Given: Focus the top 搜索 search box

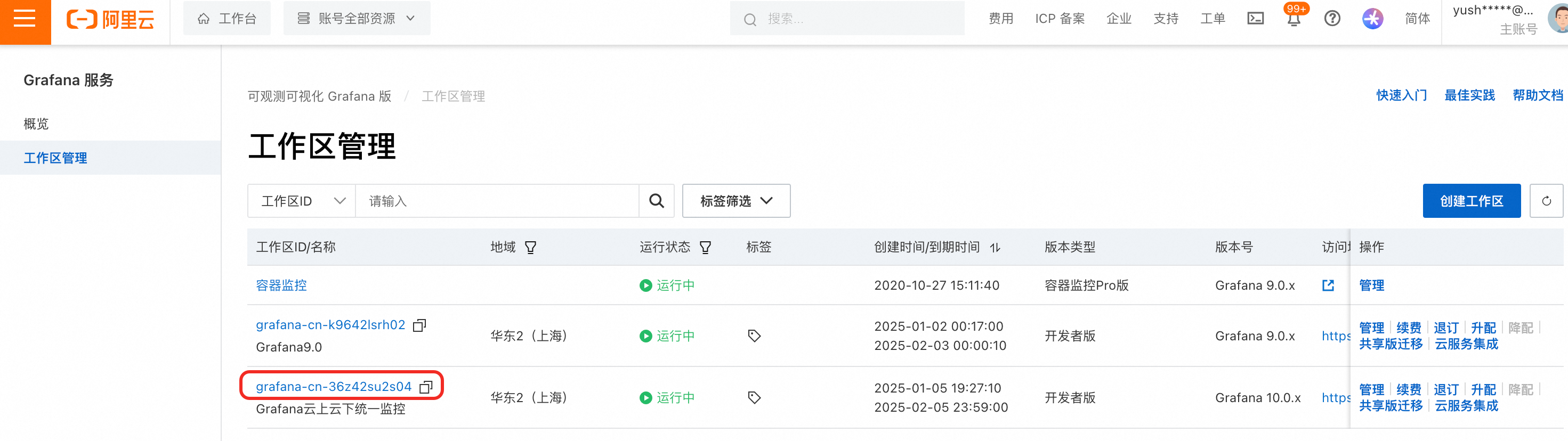Looking at the screenshot, I should pyautogui.click(x=847, y=19).
